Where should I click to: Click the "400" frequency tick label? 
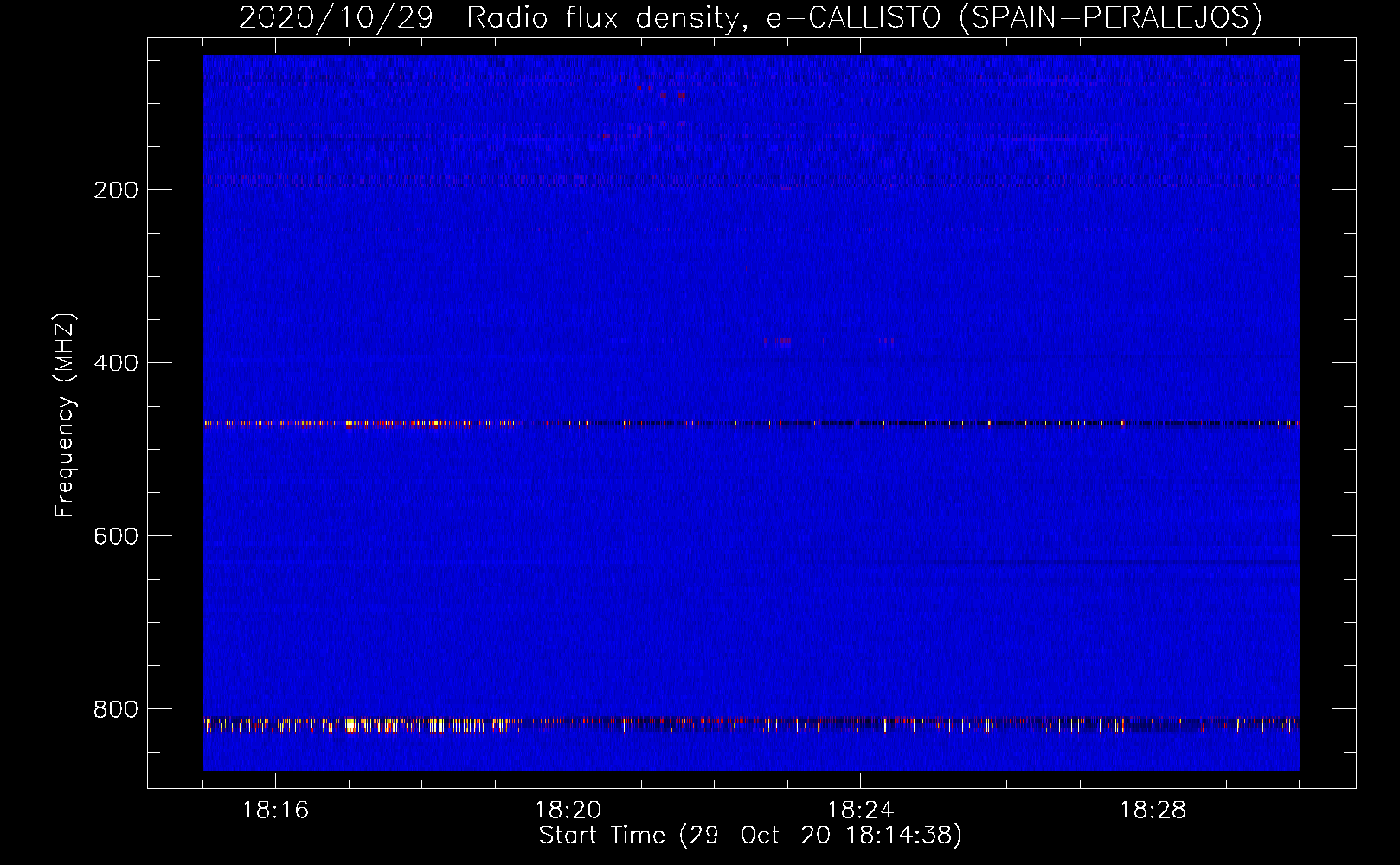click(116, 363)
